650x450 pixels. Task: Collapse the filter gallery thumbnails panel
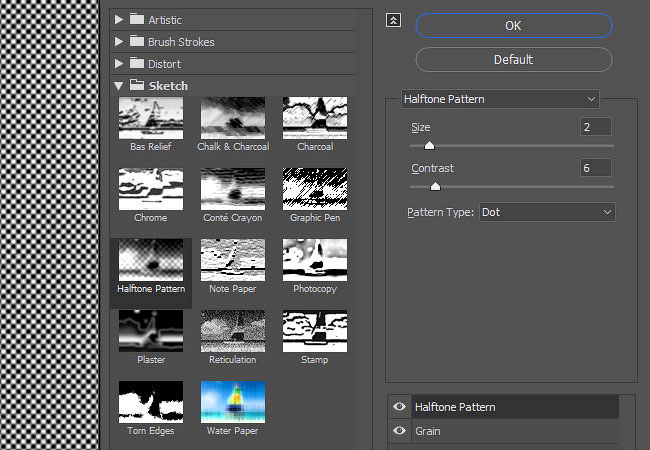pyautogui.click(x=393, y=20)
